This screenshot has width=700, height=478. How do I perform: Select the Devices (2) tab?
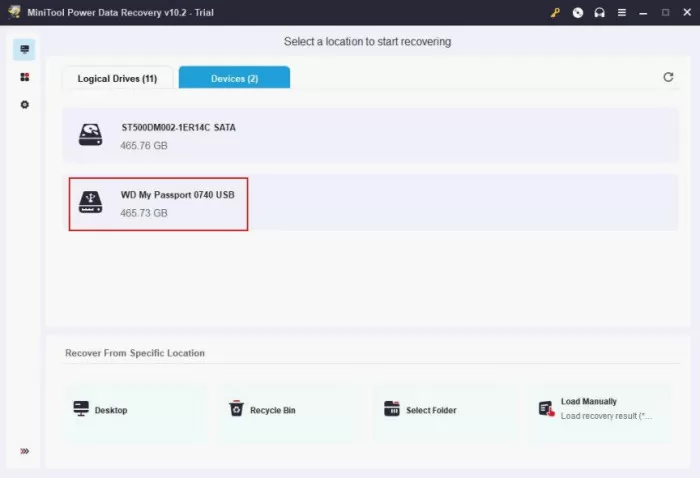234,78
